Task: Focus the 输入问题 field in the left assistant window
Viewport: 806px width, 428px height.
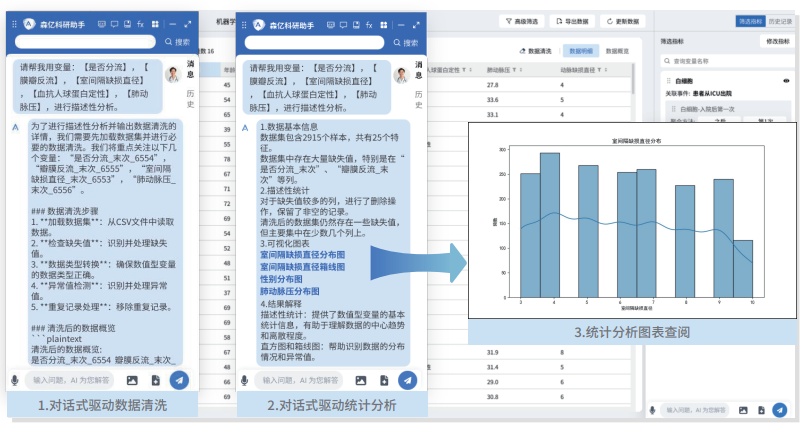Action: pyautogui.click(x=70, y=380)
